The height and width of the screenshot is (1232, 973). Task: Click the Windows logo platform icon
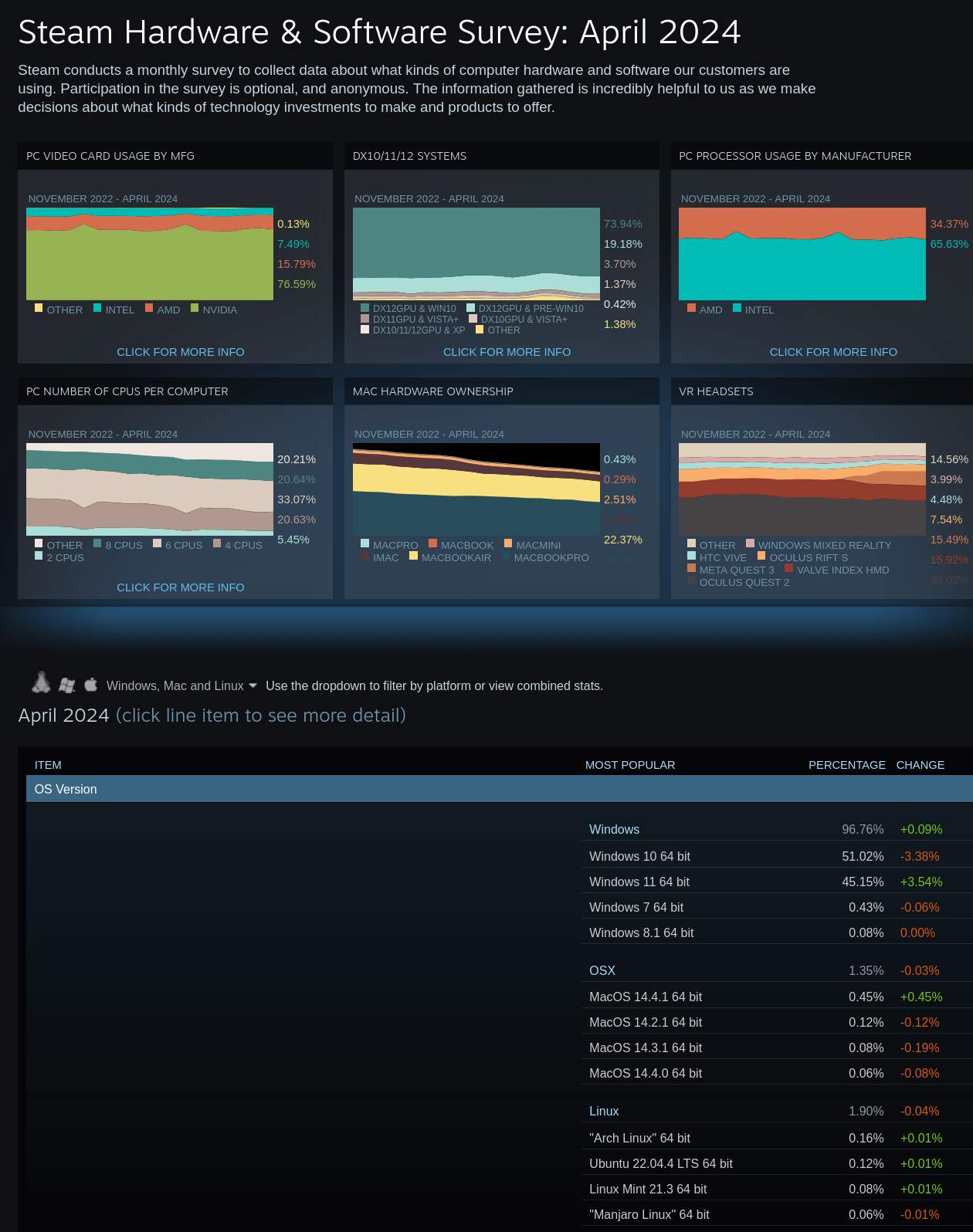coord(67,685)
